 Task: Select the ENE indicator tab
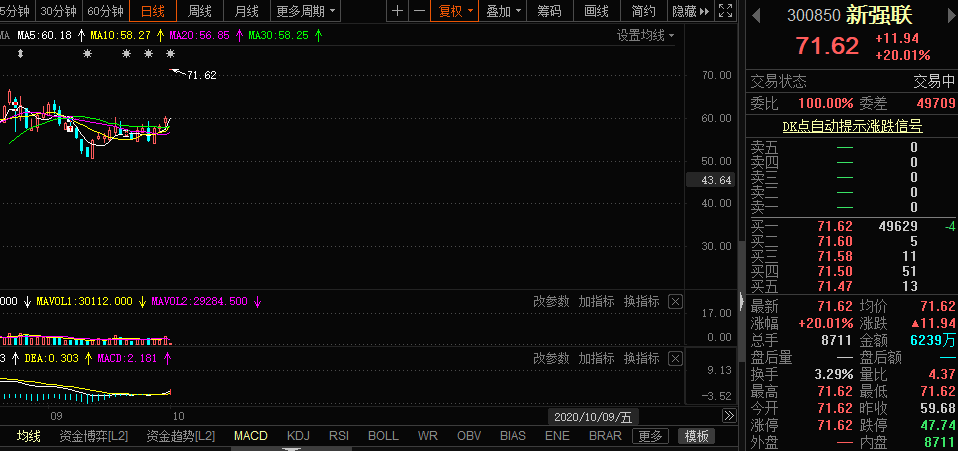click(x=557, y=436)
